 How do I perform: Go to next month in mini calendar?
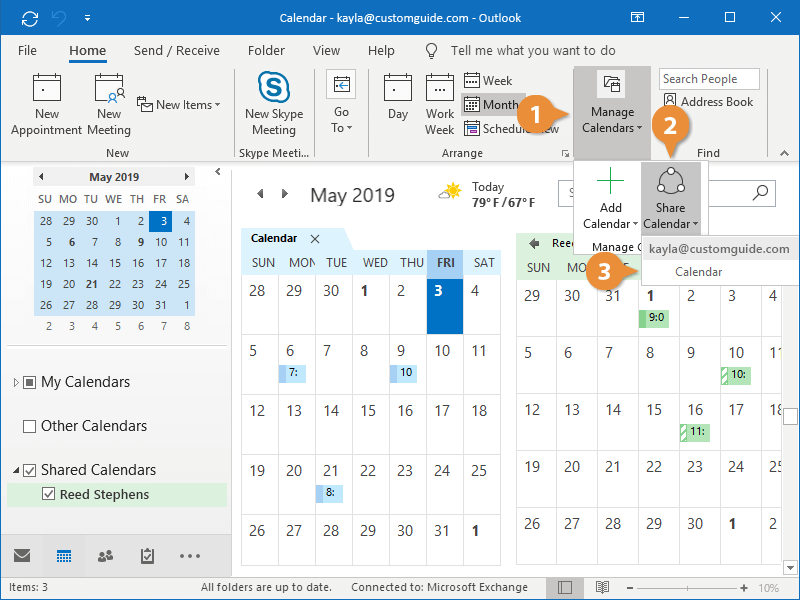[186, 177]
